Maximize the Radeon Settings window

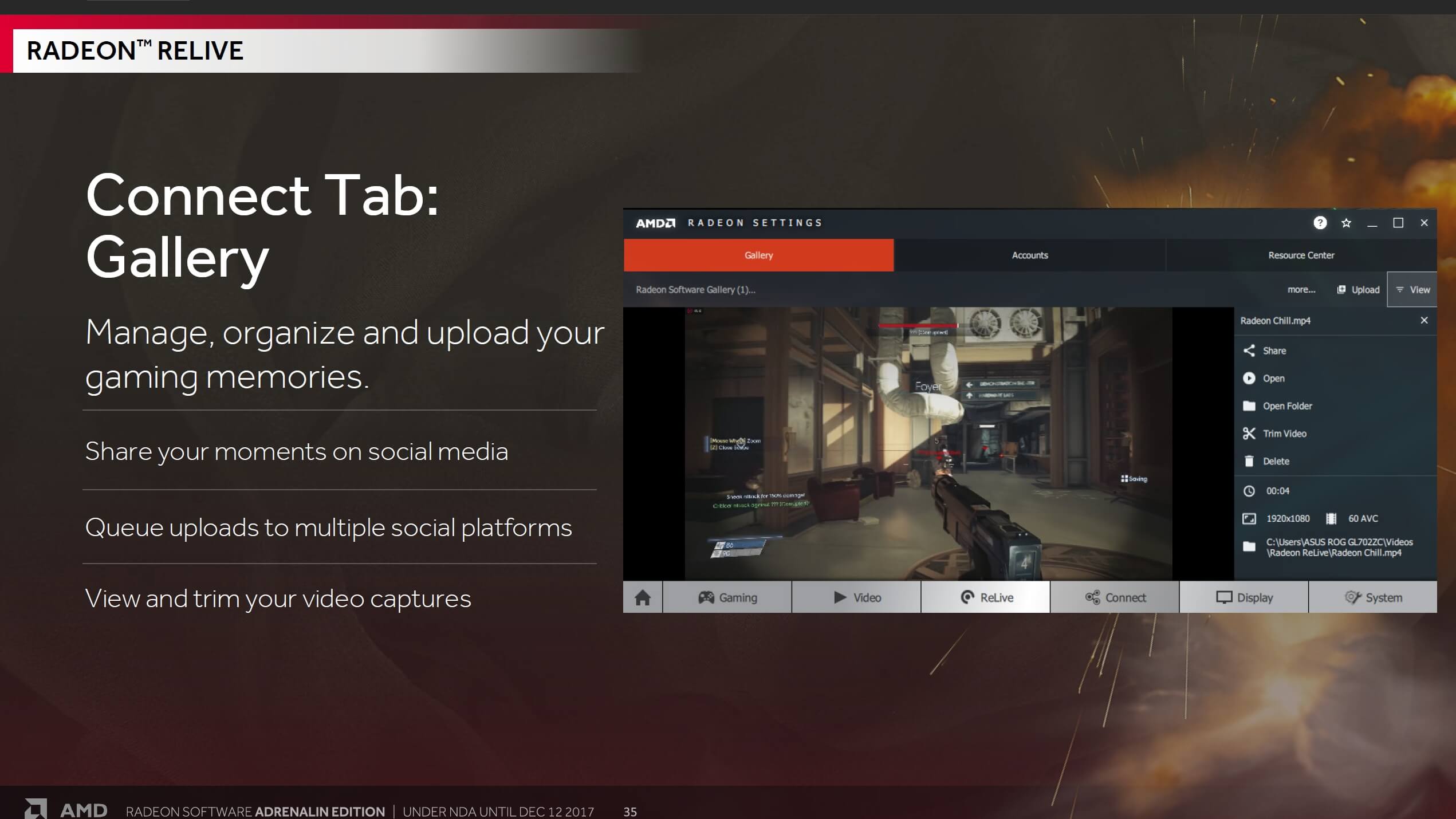coord(1398,223)
